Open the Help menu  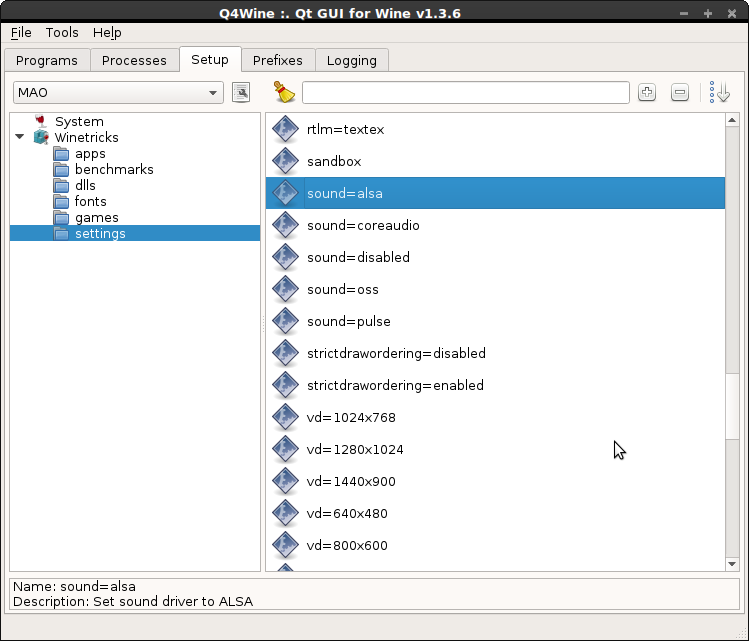107,32
